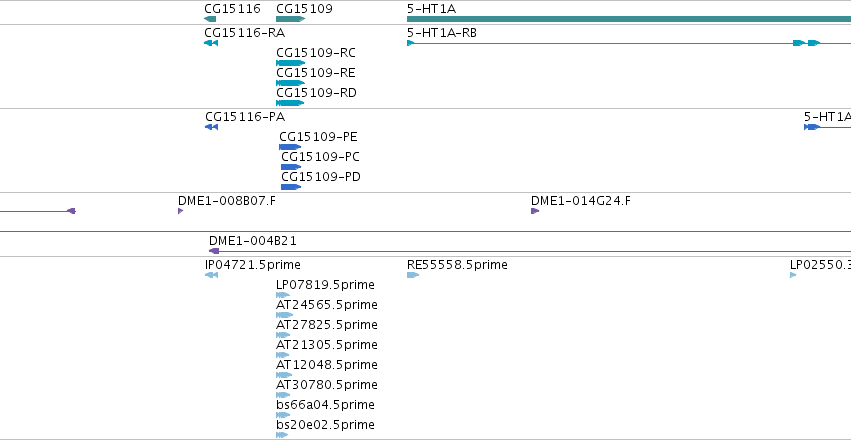
Task: Click the bs66a04.5prime EST label
Action: pyautogui.click(x=325, y=405)
